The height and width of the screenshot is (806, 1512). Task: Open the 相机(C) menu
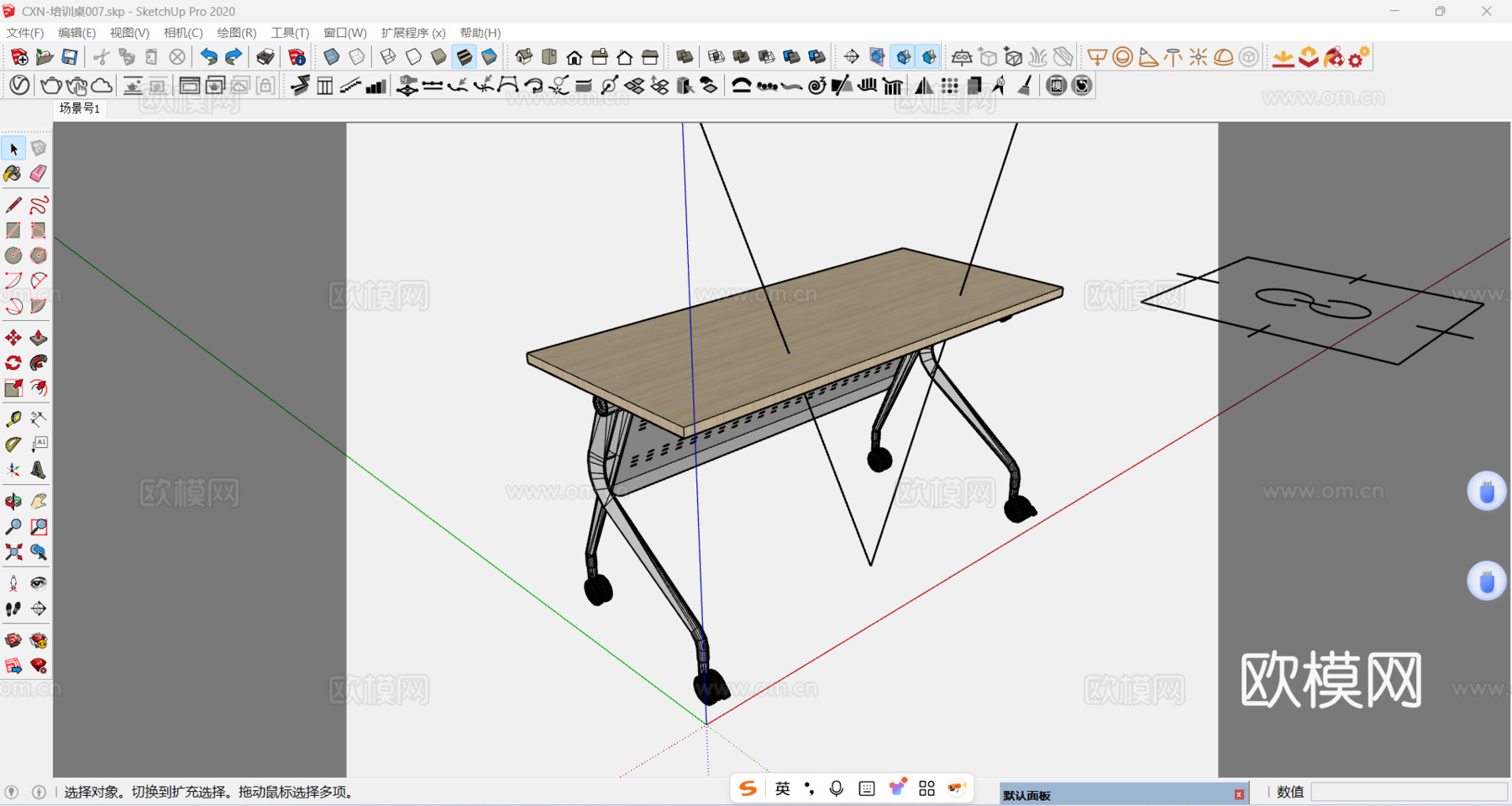(x=183, y=33)
